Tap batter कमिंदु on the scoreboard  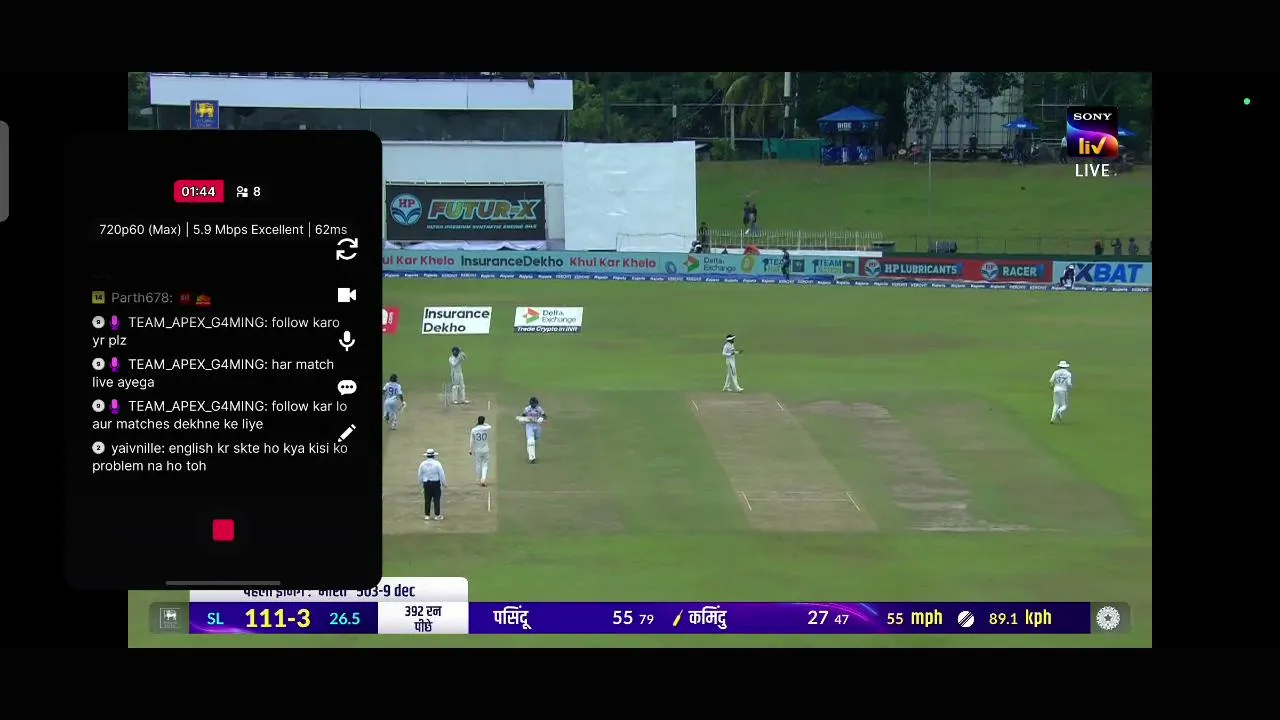coord(707,618)
